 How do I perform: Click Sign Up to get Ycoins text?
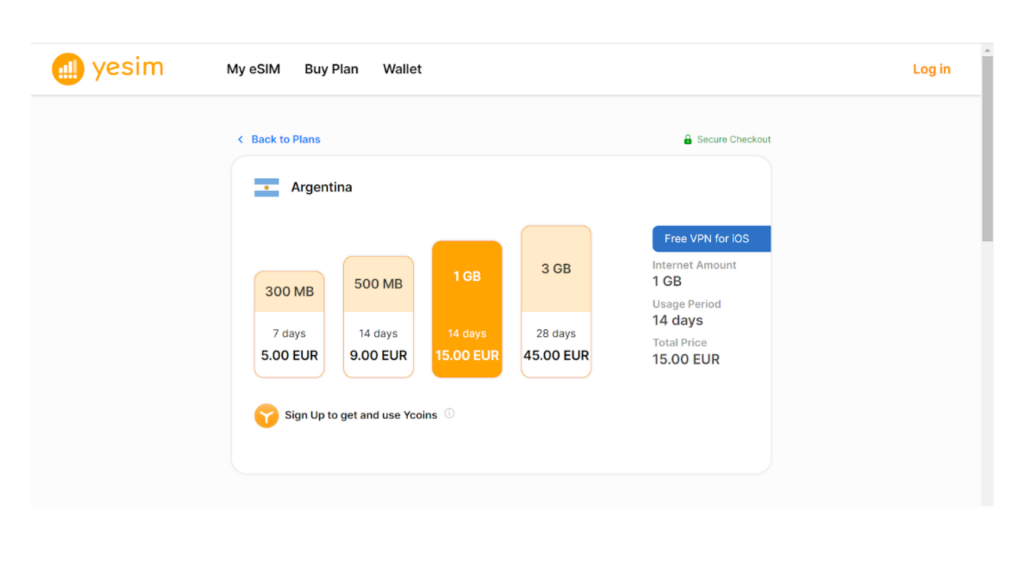click(361, 415)
